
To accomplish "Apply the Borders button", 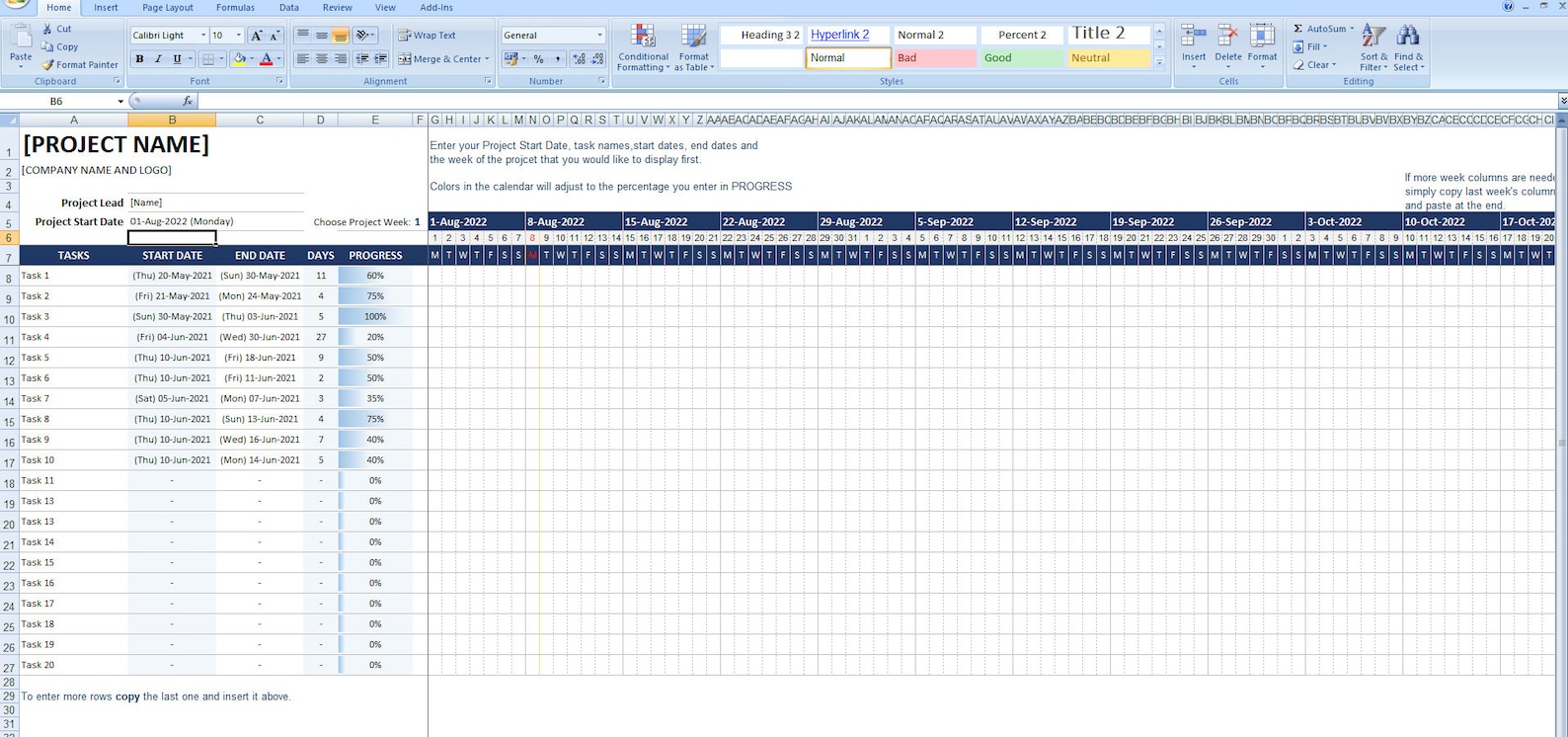I will coord(207,59).
